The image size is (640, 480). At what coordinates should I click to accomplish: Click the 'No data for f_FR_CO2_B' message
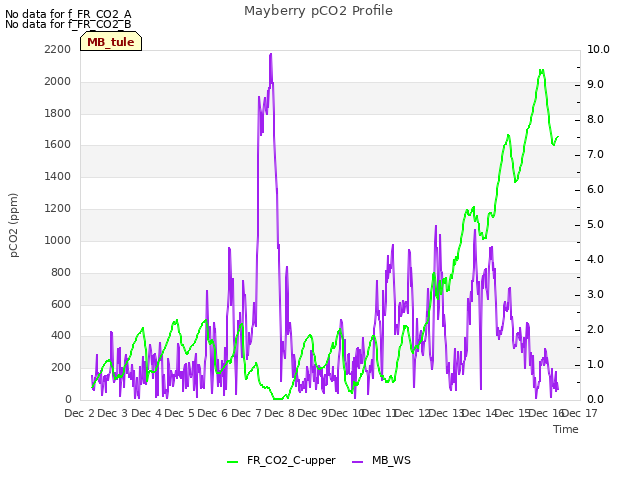pos(68,24)
